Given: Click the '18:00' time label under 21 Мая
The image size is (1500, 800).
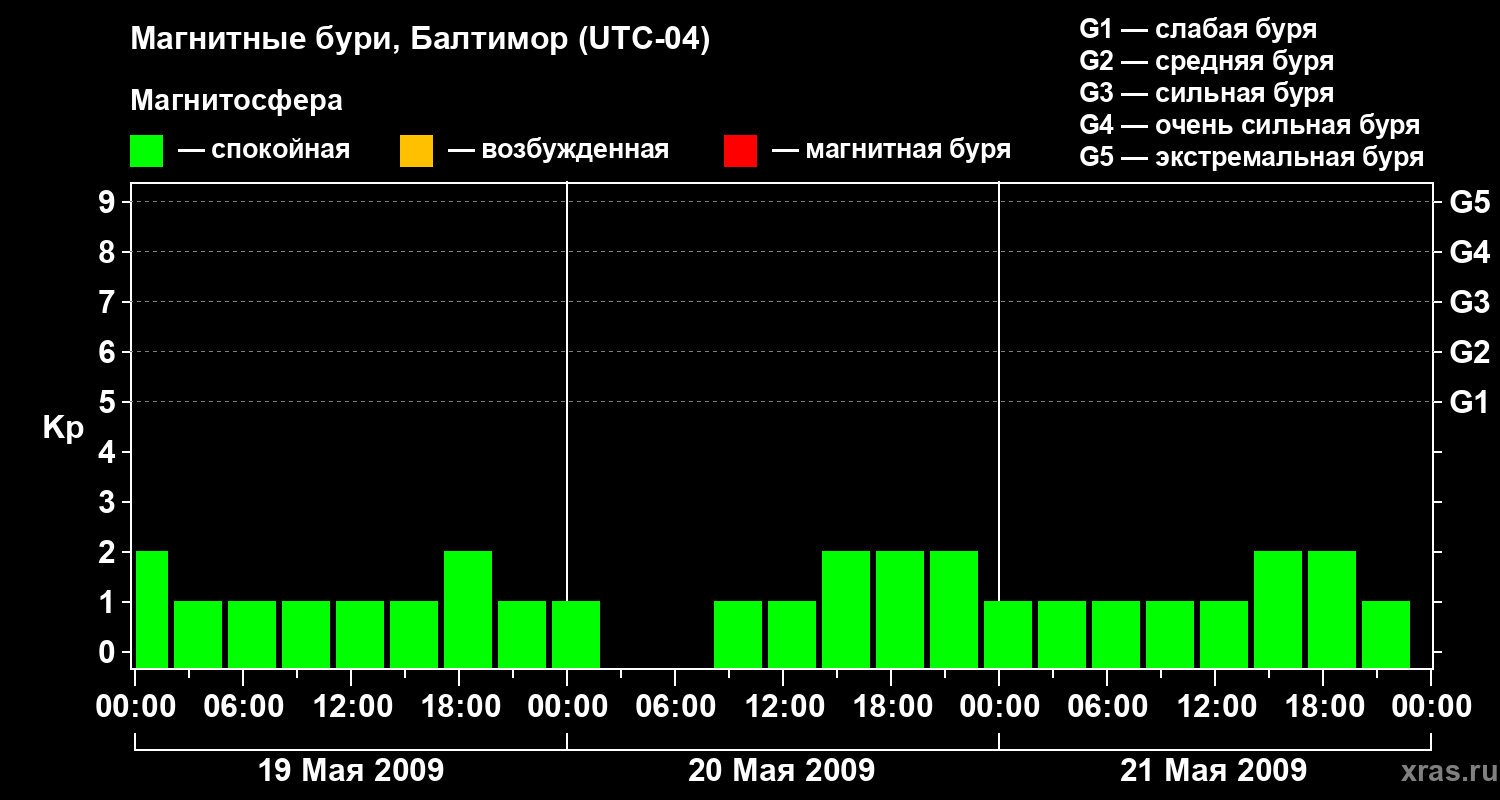Looking at the screenshot, I should click(1323, 706).
